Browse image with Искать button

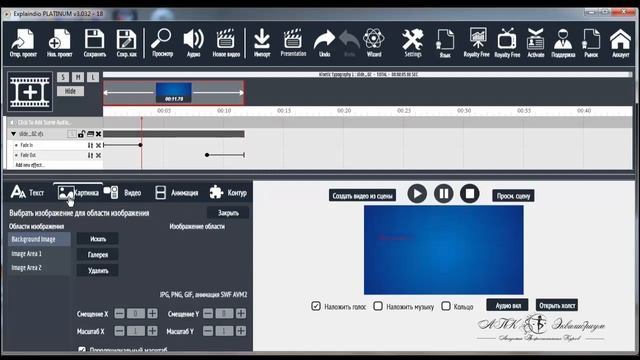pos(98,239)
